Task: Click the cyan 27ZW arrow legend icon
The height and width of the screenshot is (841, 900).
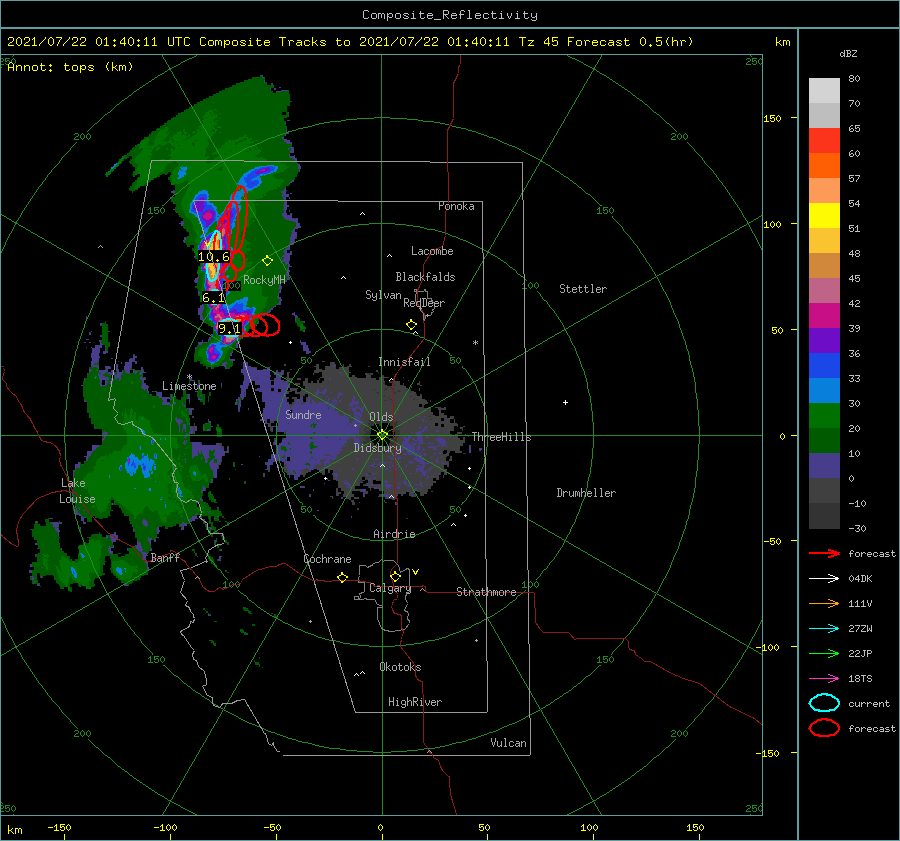Action: [x=824, y=628]
